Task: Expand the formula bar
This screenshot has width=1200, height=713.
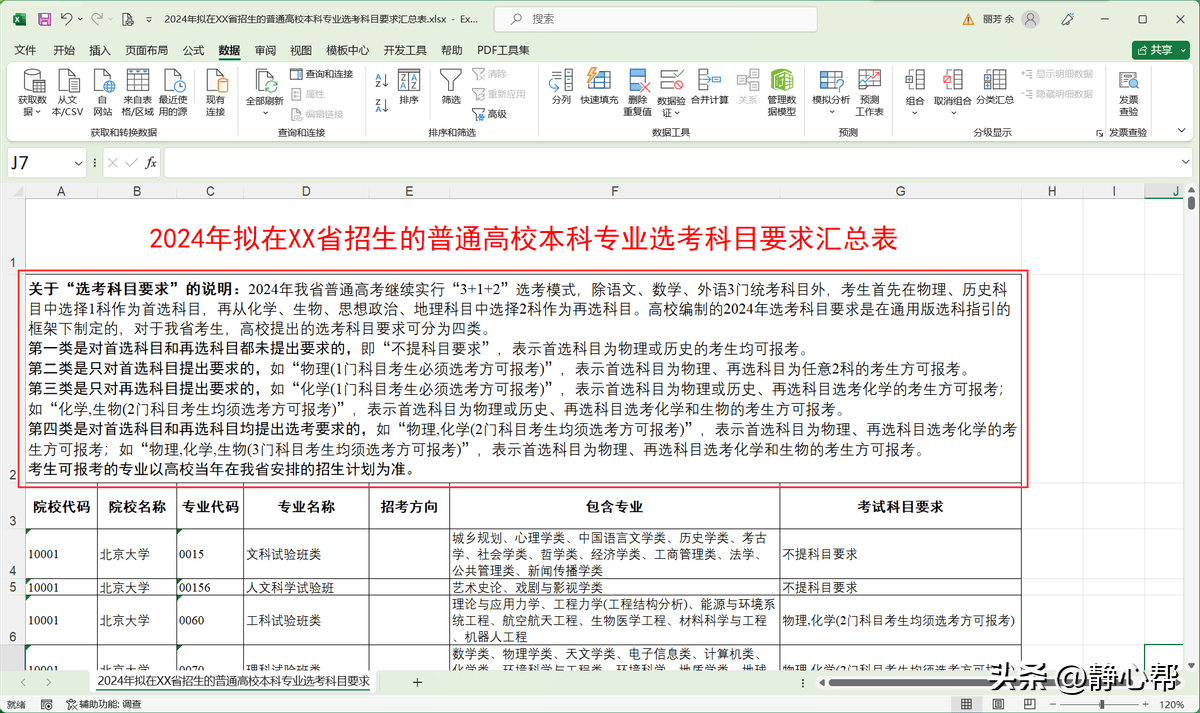Action: pos(1183,163)
